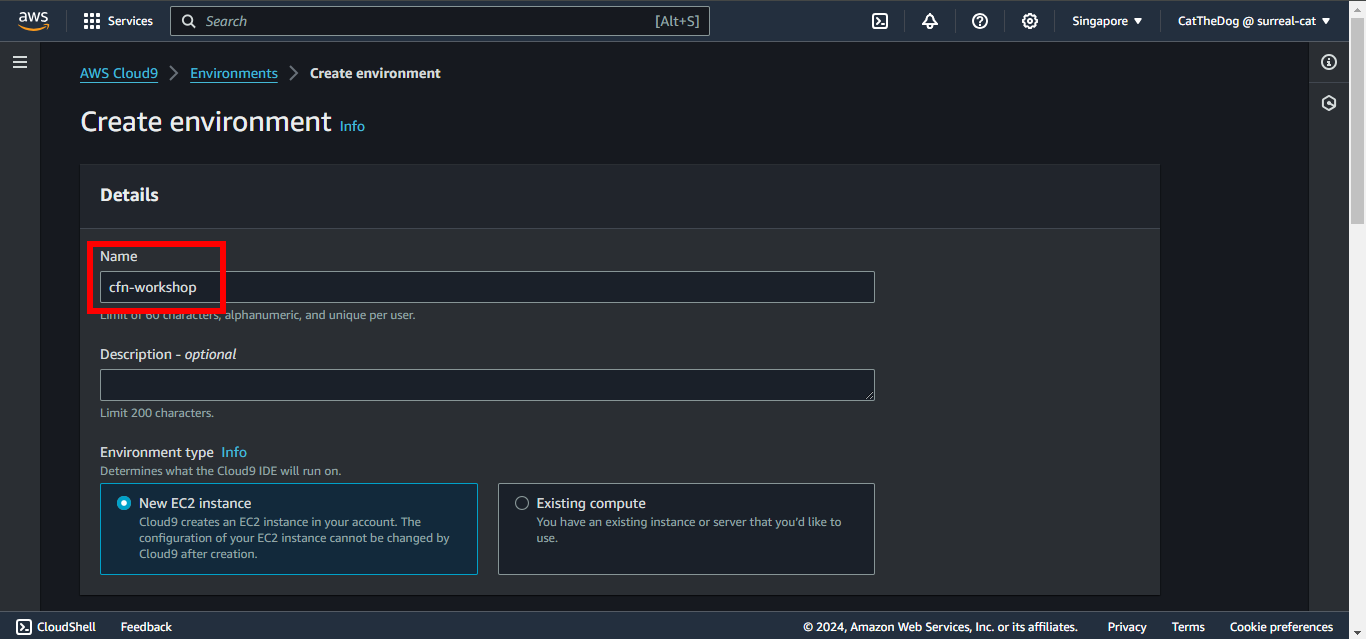
Task: Open the info panel icon on right
Action: [1329, 62]
